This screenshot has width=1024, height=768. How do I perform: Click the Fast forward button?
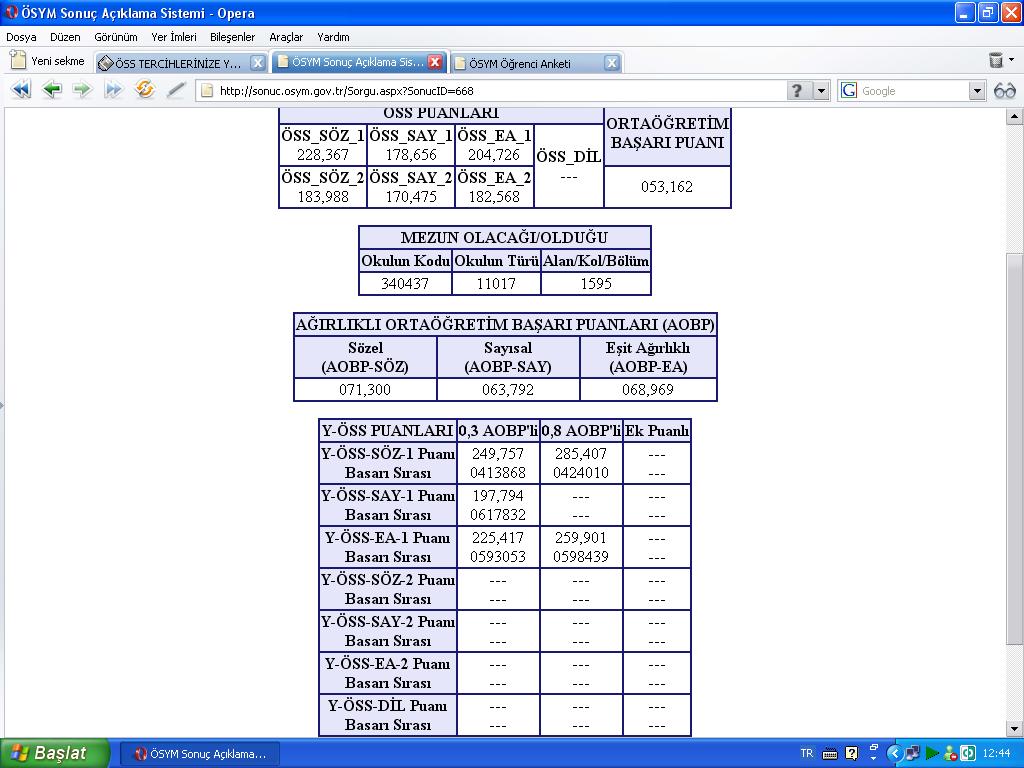(x=114, y=90)
